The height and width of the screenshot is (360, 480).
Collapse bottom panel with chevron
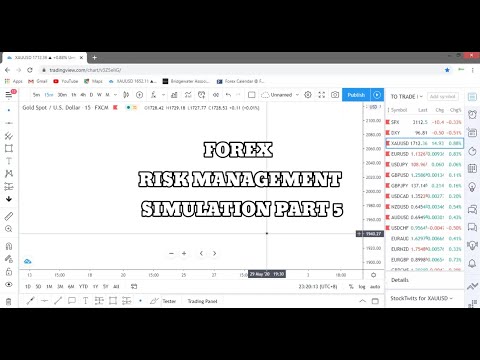coord(362,301)
